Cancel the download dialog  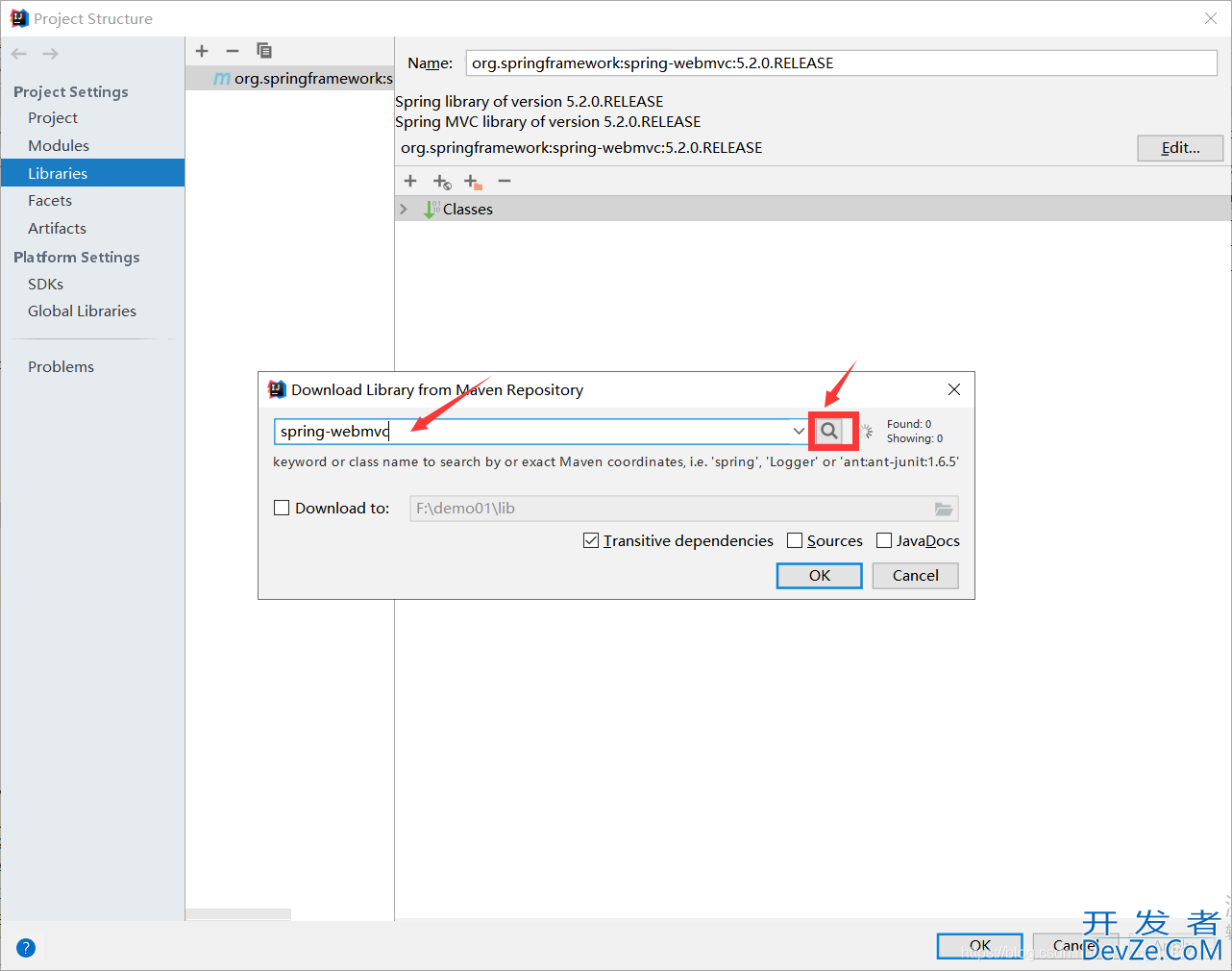pos(915,575)
